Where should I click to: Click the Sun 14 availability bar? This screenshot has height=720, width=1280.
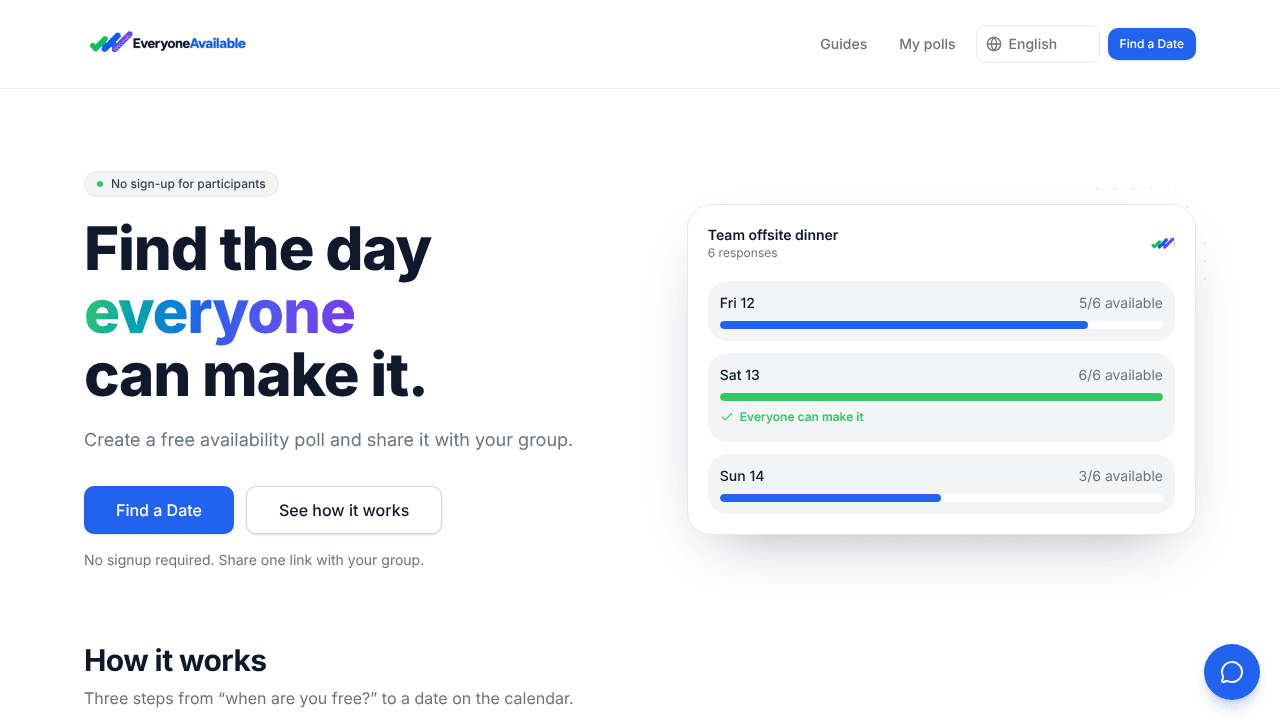click(941, 498)
